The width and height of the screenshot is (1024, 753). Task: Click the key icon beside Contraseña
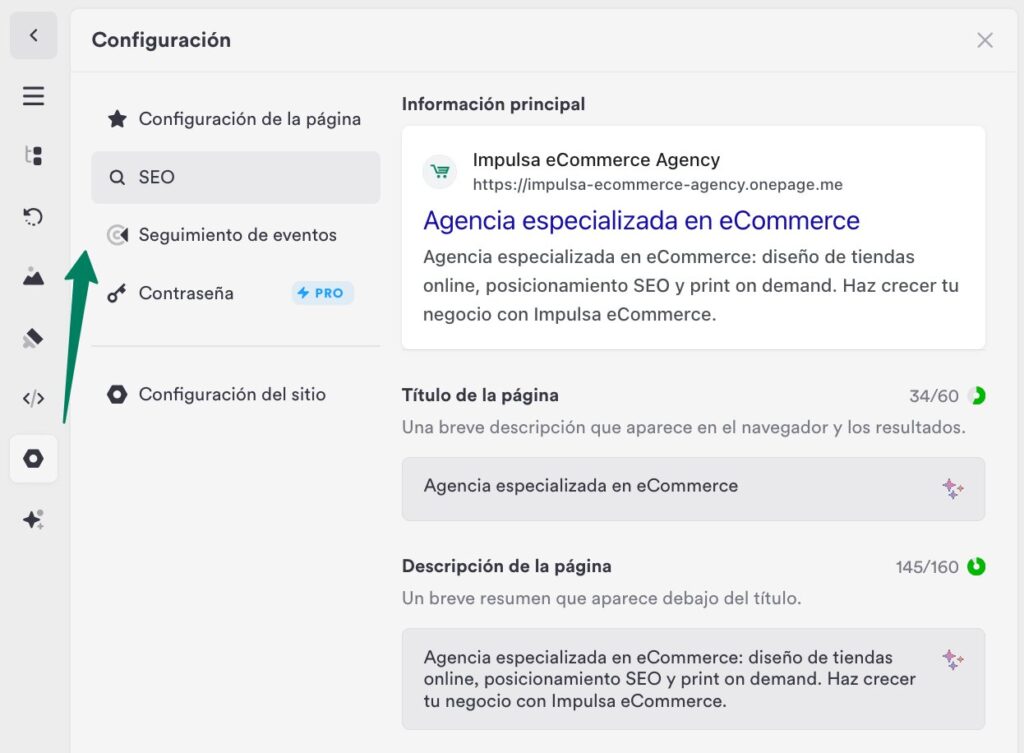click(x=117, y=293)
